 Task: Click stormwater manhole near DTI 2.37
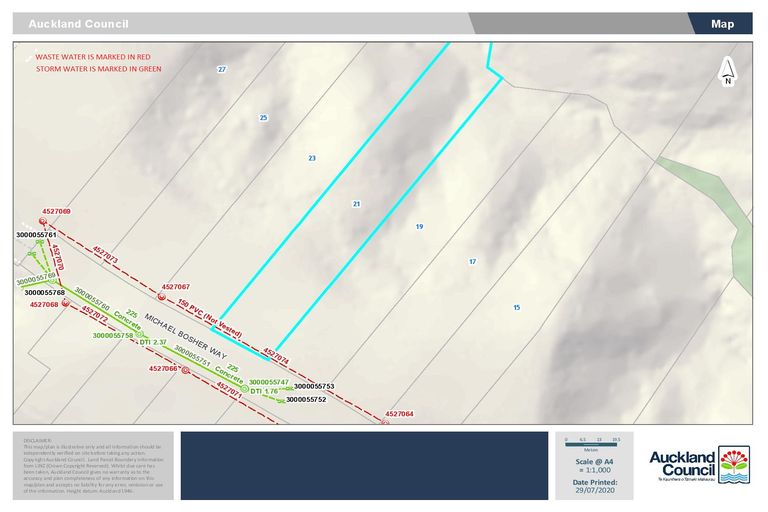coord(141,332)
